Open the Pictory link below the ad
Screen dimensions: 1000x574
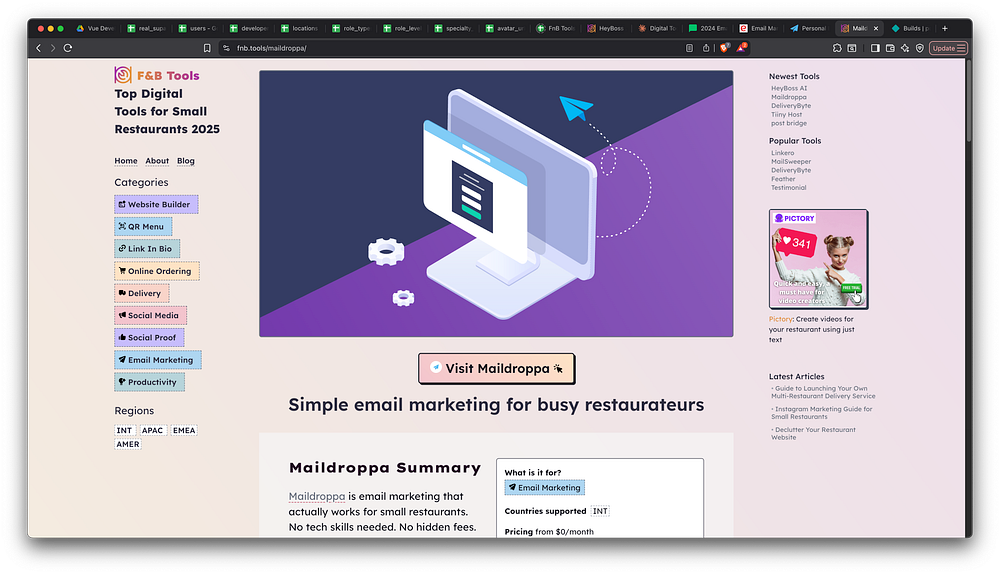[781, 319]
